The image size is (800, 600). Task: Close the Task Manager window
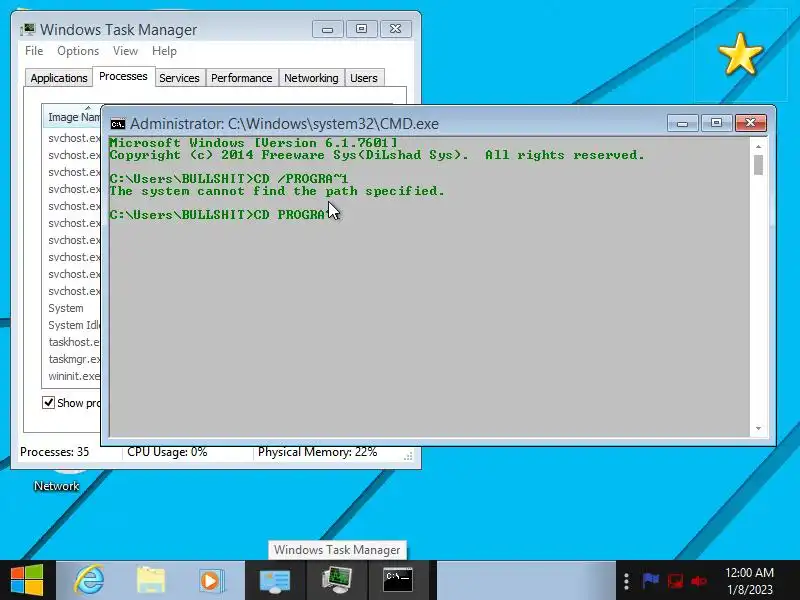click(x=395, y=29)
